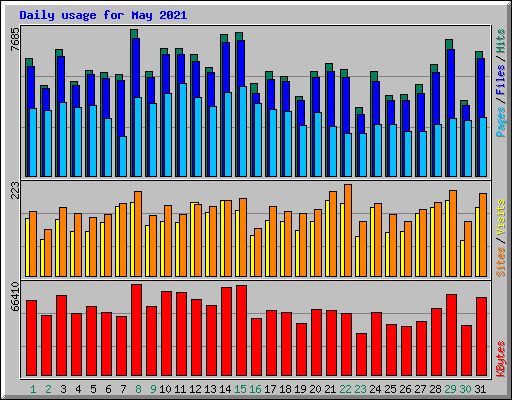512x400 pixels.
Task: Click the red KBytes bar for day 15
Action: click(x=241, y=330)
